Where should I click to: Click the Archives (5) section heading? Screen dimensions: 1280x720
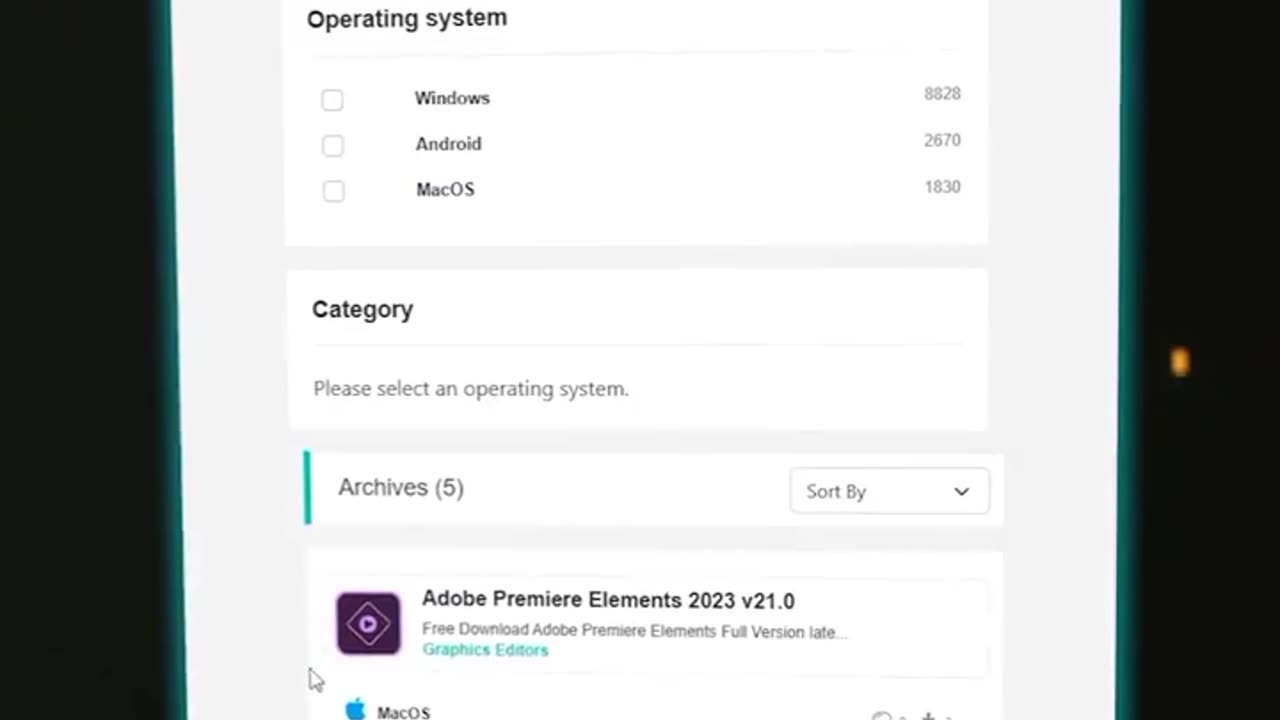pyautogui.click(x=401, y=487)
